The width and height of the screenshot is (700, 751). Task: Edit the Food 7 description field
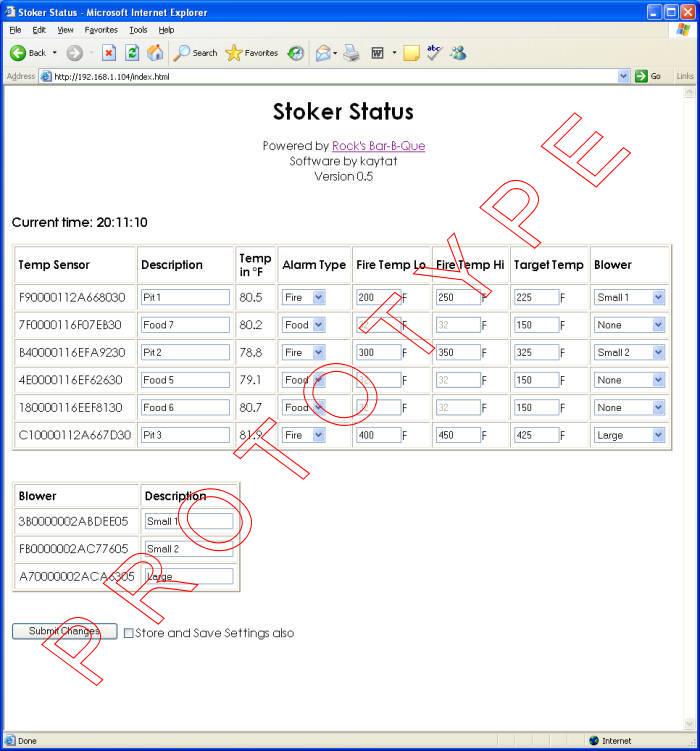tap(185, 325)
